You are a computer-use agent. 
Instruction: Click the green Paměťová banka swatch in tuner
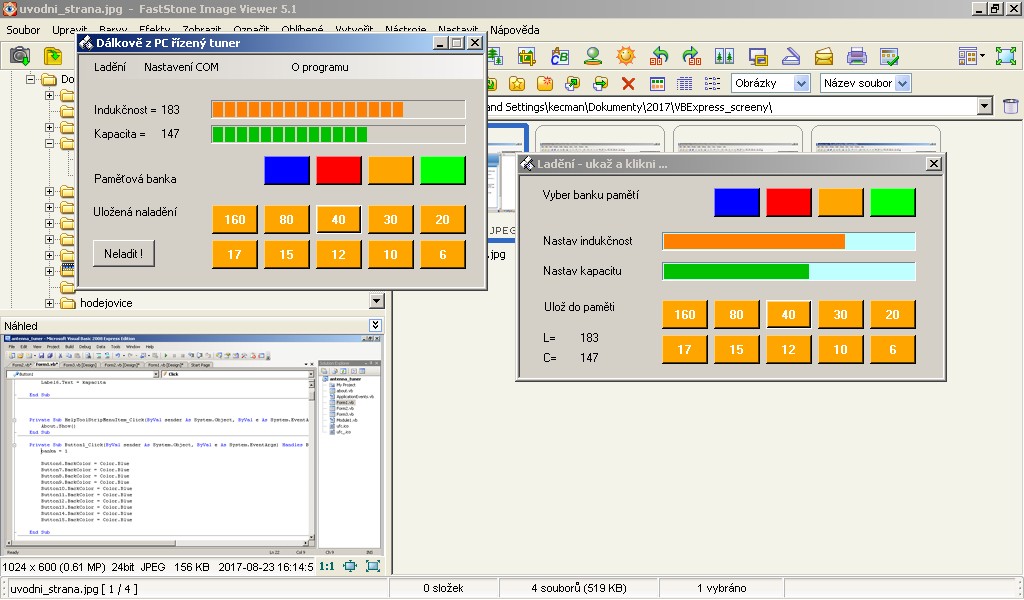pos(443,171)
